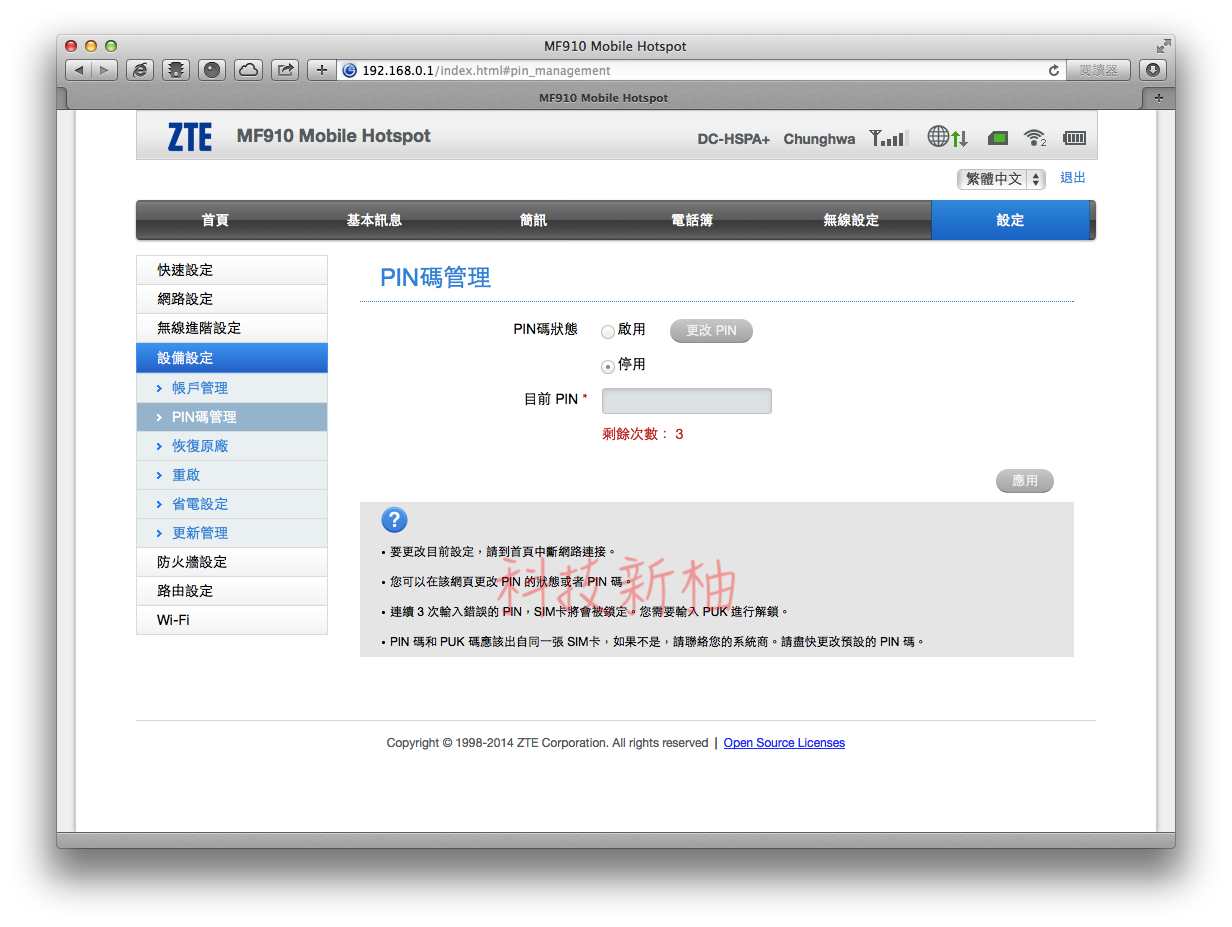
Task: Open the 電話簿 navigation tab
Action: click(x=692, y=220)
